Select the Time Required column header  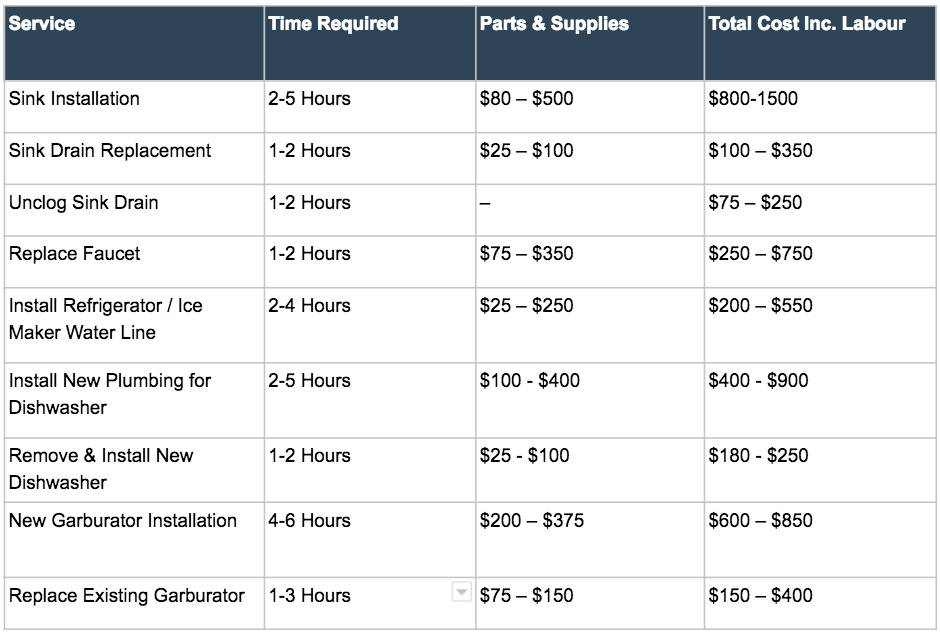(x=370, y=43)
